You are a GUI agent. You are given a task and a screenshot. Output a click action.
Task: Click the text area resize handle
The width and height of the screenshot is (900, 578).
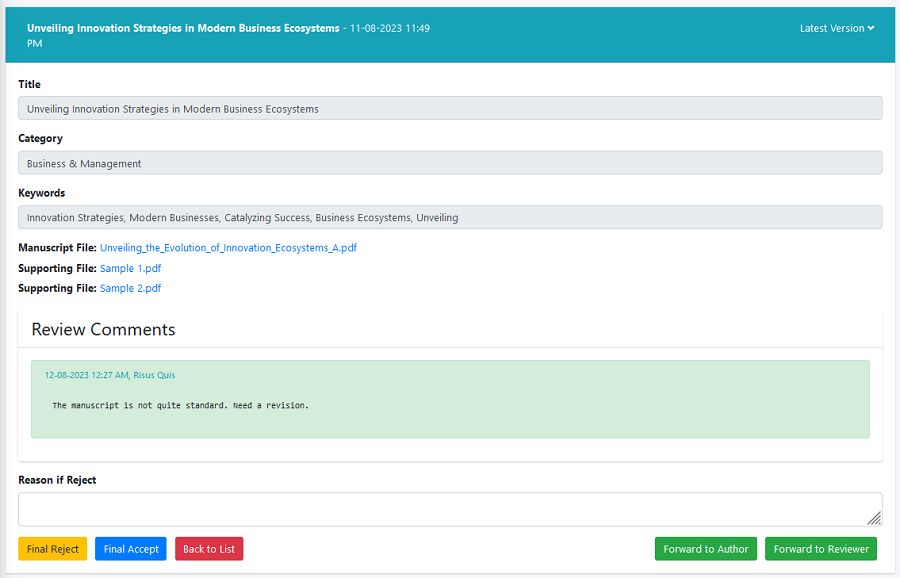pyautogui.click(x=874, y=518)
